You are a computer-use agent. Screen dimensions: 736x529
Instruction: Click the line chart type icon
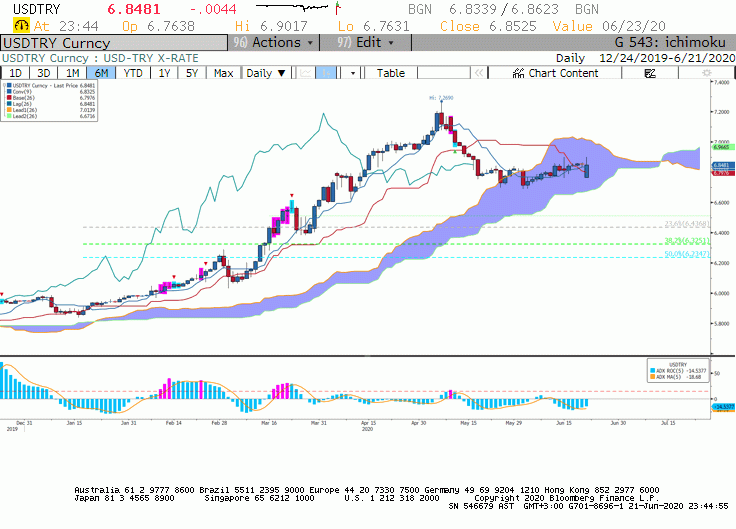(306, 73)
